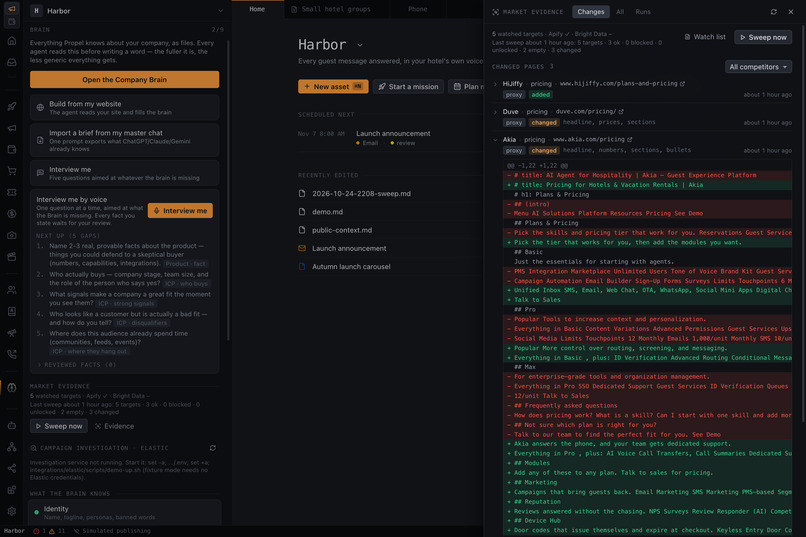Expand the HiJiffy changed page row
The width and height of the screenshot is (806, 537).
(496, 84)
